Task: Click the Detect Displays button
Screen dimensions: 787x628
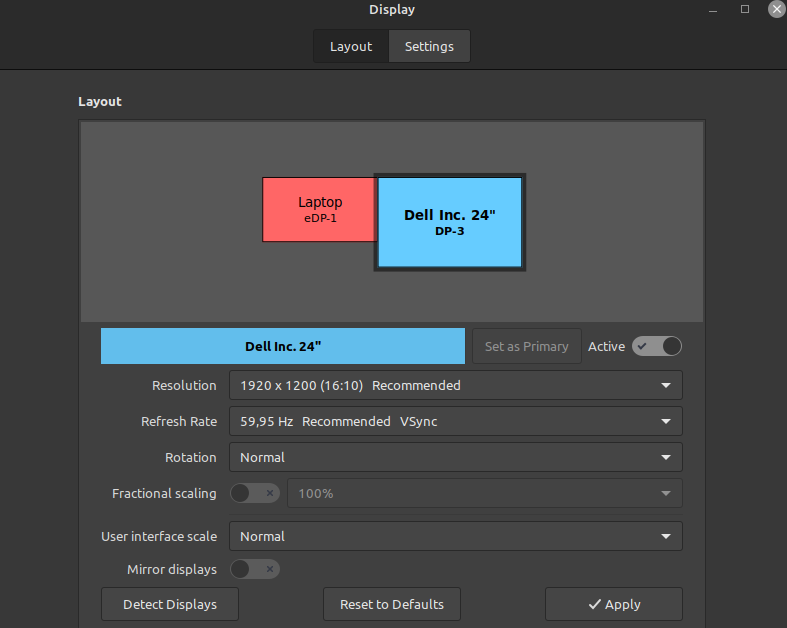Action: point(171,604)
